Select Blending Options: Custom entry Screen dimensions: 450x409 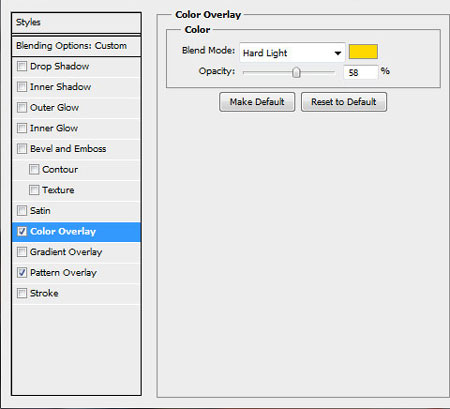[x=76, y=46]
